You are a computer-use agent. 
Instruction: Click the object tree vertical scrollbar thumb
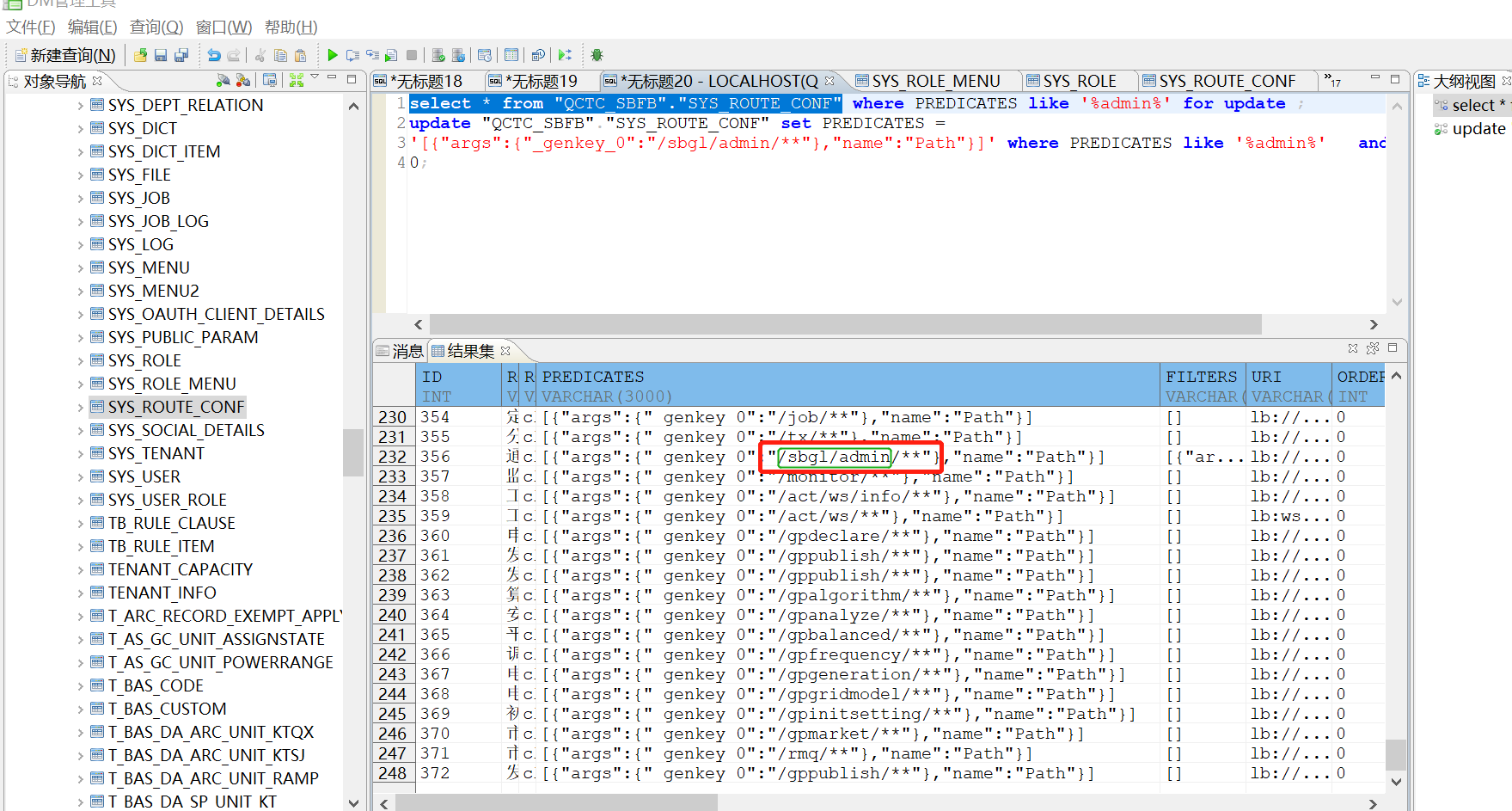pyautogui.click(x=352, y=452)
